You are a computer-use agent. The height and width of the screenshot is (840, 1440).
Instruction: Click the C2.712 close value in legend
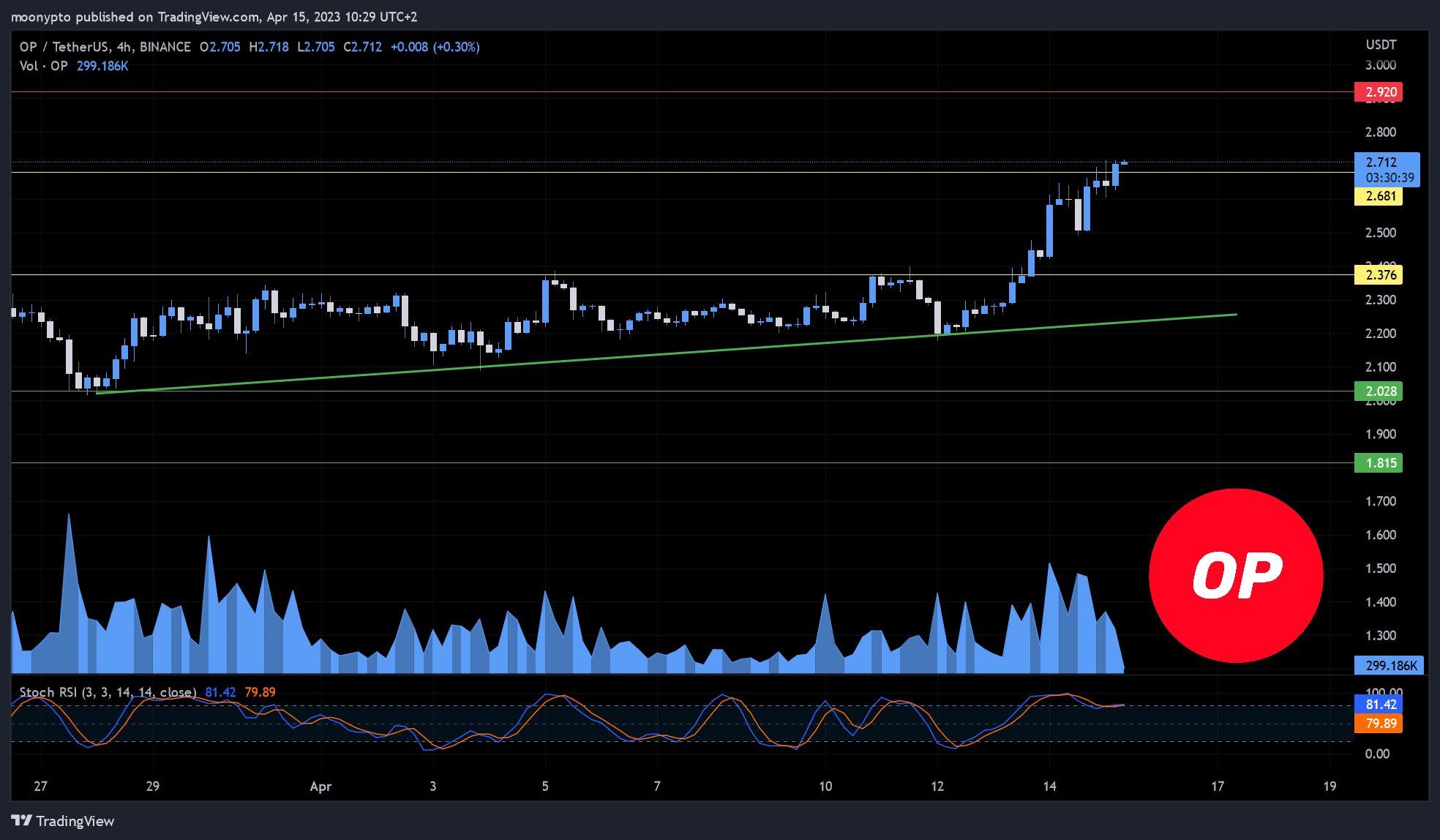[x=363, y=47]
